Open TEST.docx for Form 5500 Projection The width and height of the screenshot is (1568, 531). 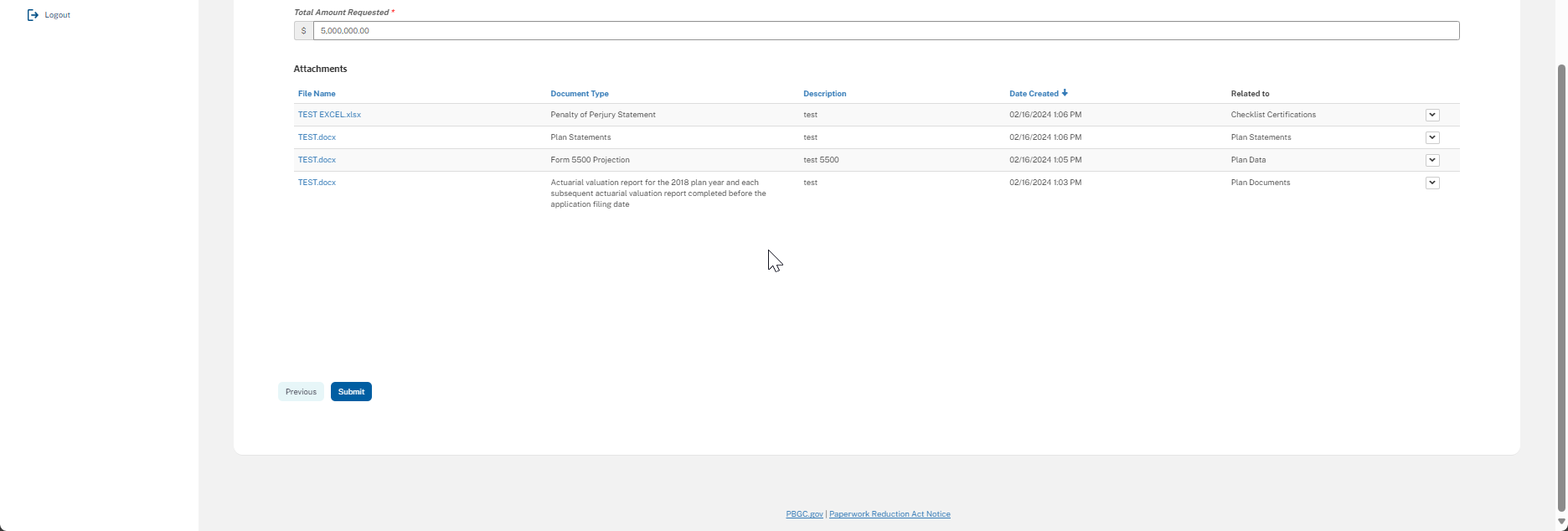tap(317, 160)
